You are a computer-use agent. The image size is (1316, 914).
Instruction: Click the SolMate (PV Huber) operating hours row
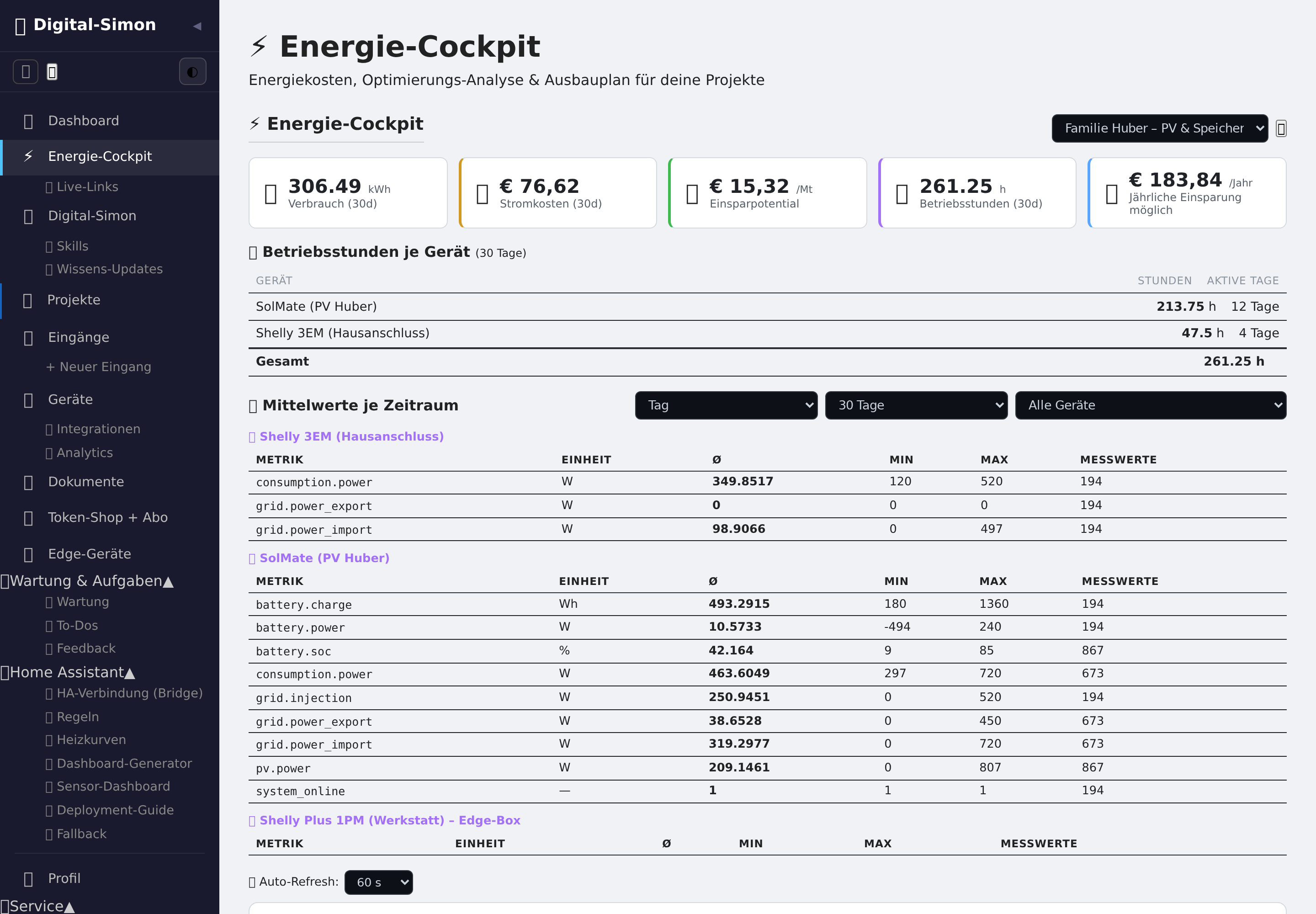(x=767, y=307)
